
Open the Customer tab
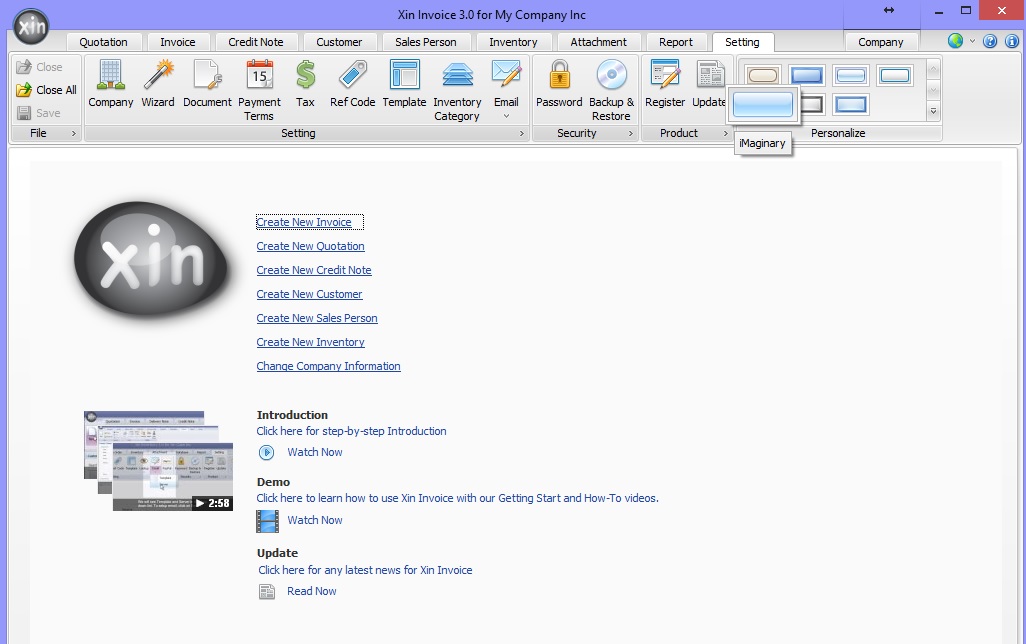339,42
